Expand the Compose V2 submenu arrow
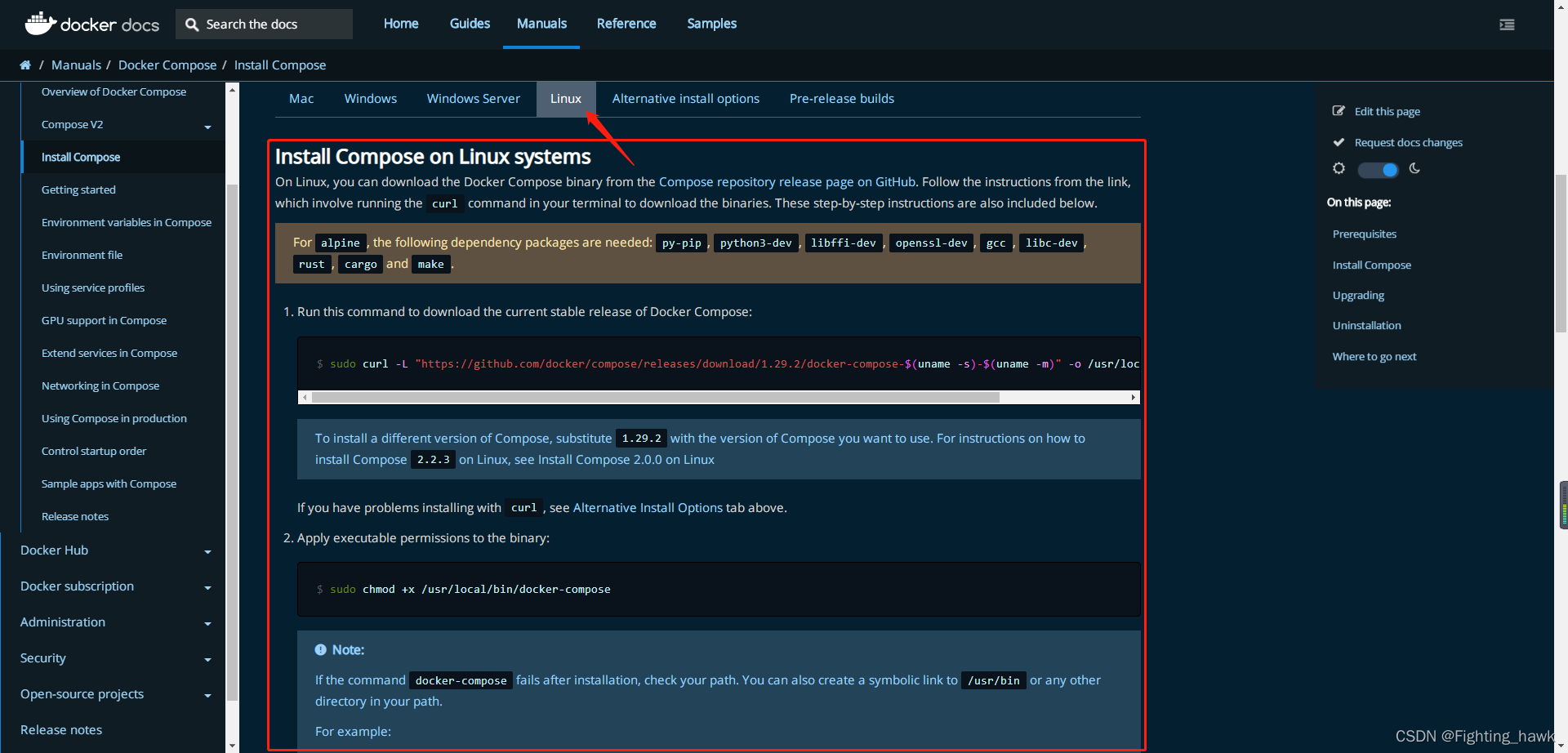 [207, 127]
